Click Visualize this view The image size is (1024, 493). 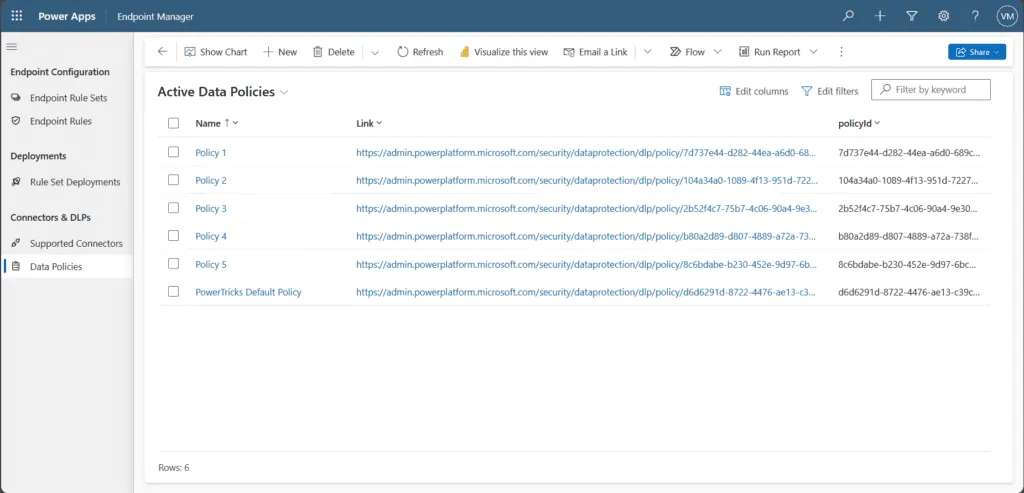504,52
